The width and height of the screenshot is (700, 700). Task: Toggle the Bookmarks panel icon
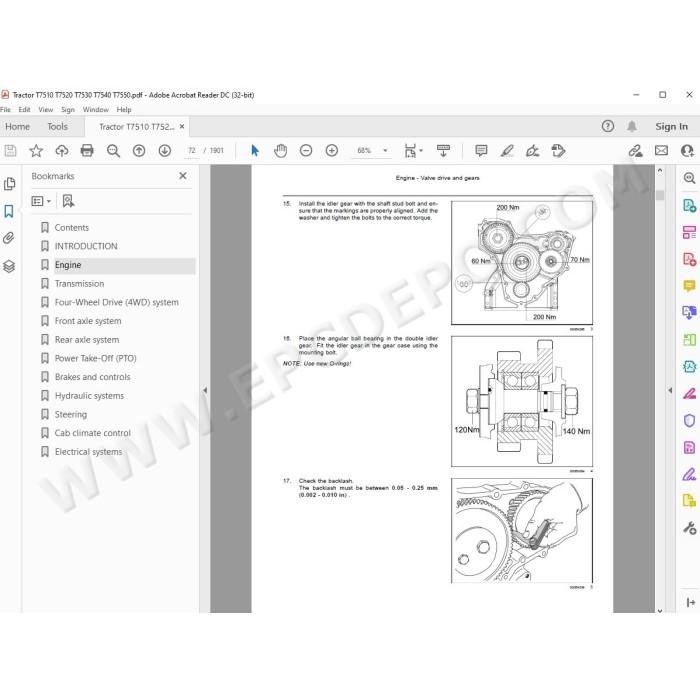(x=9, y=211)
